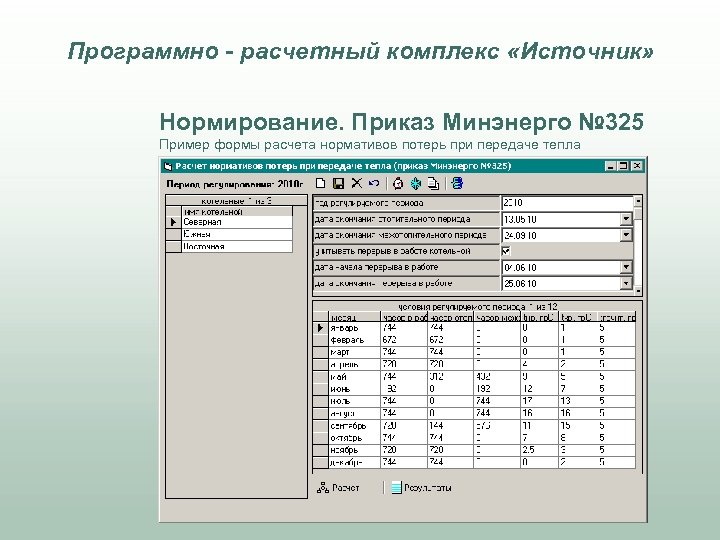Minimize the Расчет нормативов потерь window
Viewport: 720px width, 540px height.
(610, 166)
